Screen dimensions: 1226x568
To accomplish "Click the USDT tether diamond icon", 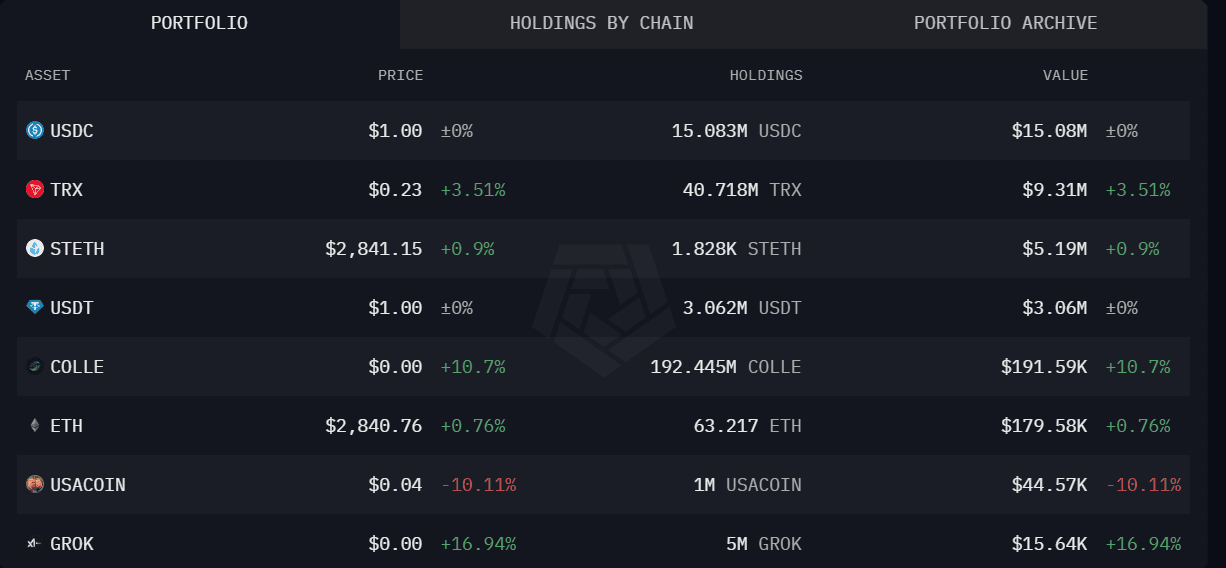I will tap(35, 307).
